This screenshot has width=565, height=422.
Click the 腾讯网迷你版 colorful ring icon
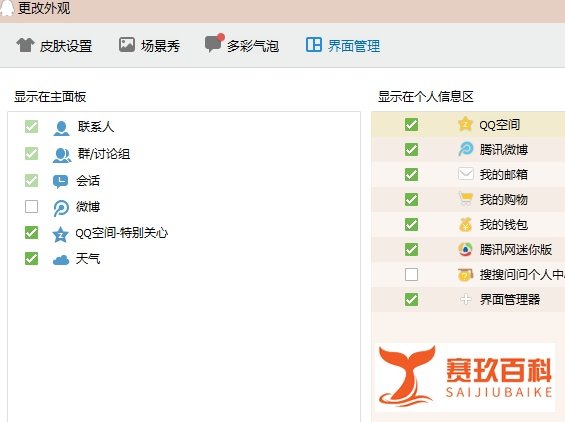click(465, 249)
